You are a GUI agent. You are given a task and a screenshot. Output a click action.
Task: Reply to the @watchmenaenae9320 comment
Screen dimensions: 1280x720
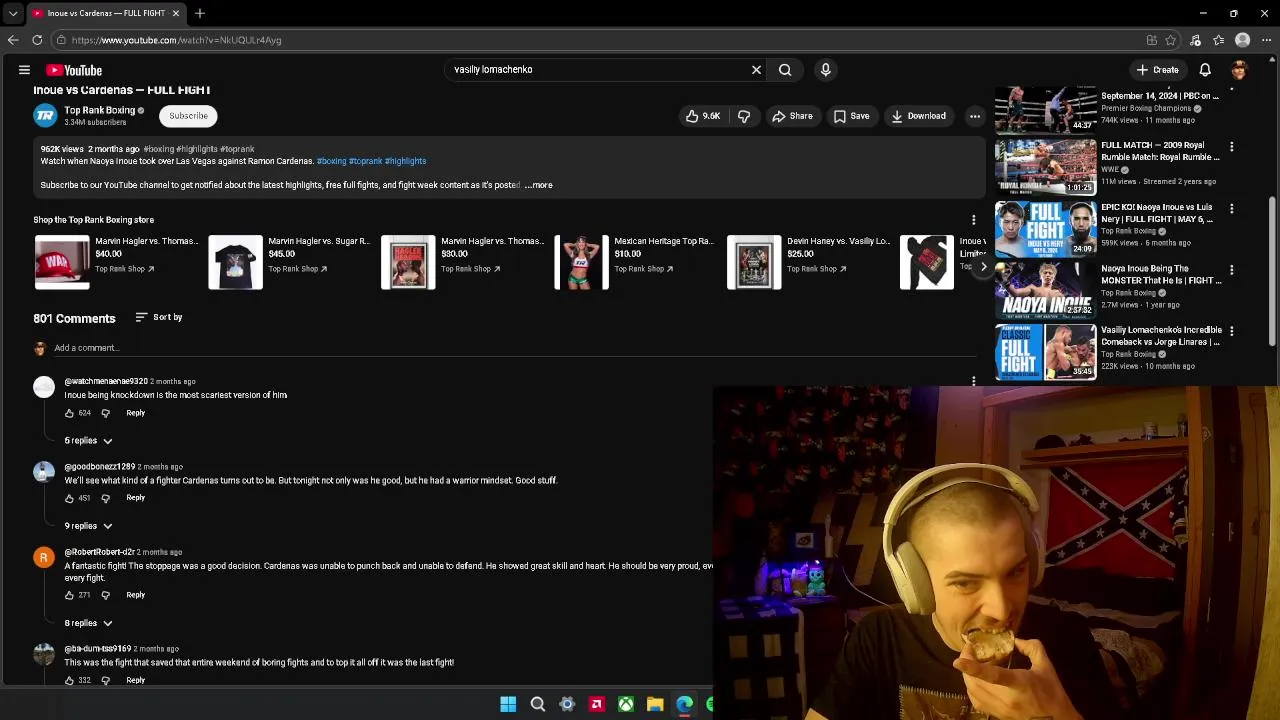pos(135,413)
